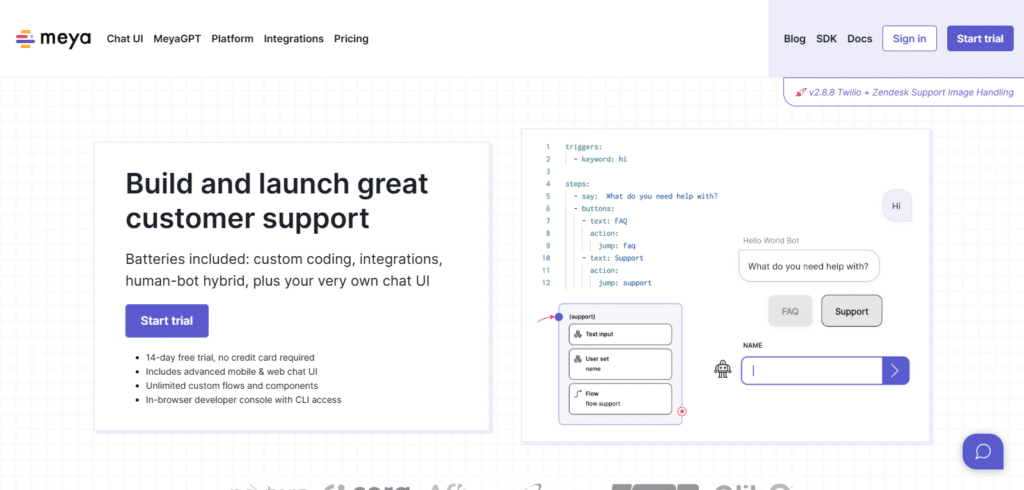The image size is (1024, 490).
Task: Focus the NAME input field
Action: click(812, 370)
